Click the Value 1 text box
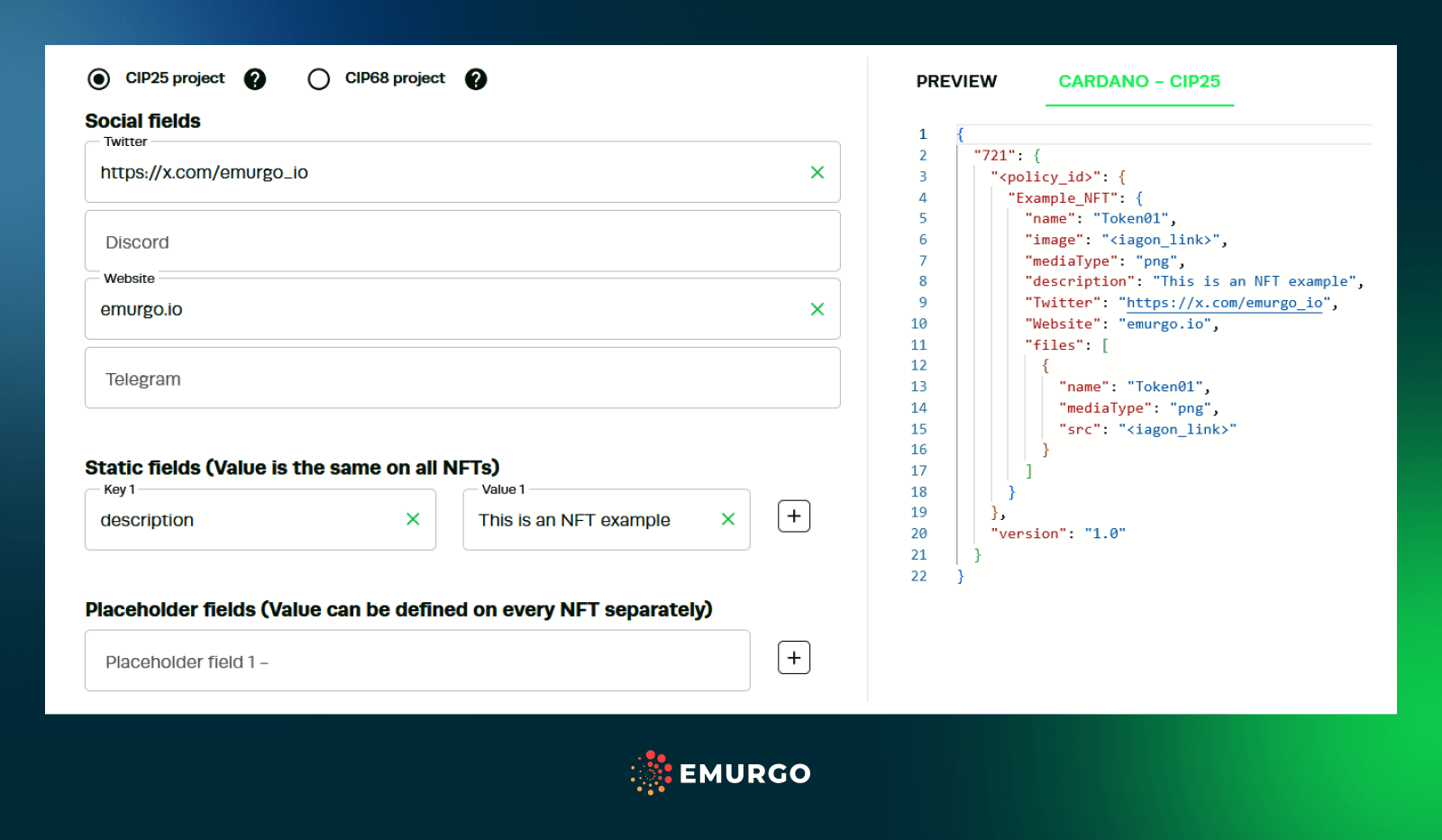This screenshot has height=840, width=1442. coord(595,519)
